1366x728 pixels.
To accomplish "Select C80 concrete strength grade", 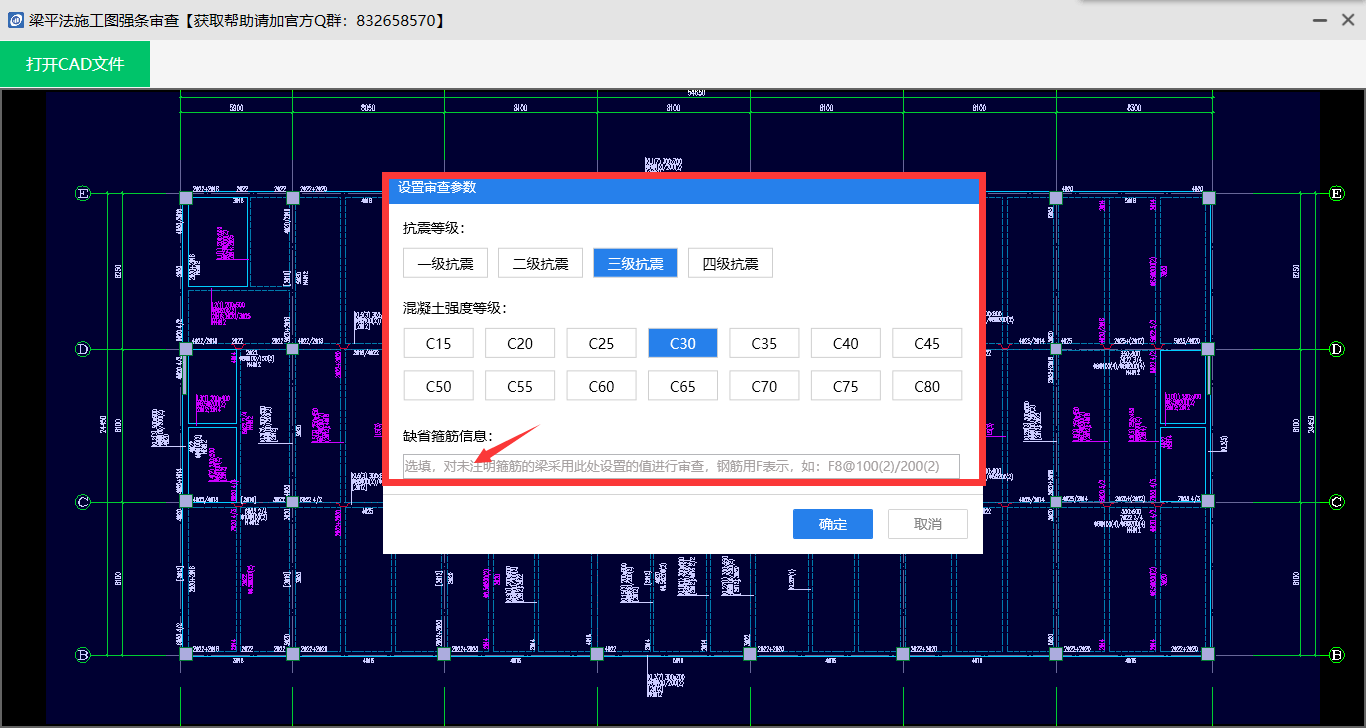I will click(927, 387).
